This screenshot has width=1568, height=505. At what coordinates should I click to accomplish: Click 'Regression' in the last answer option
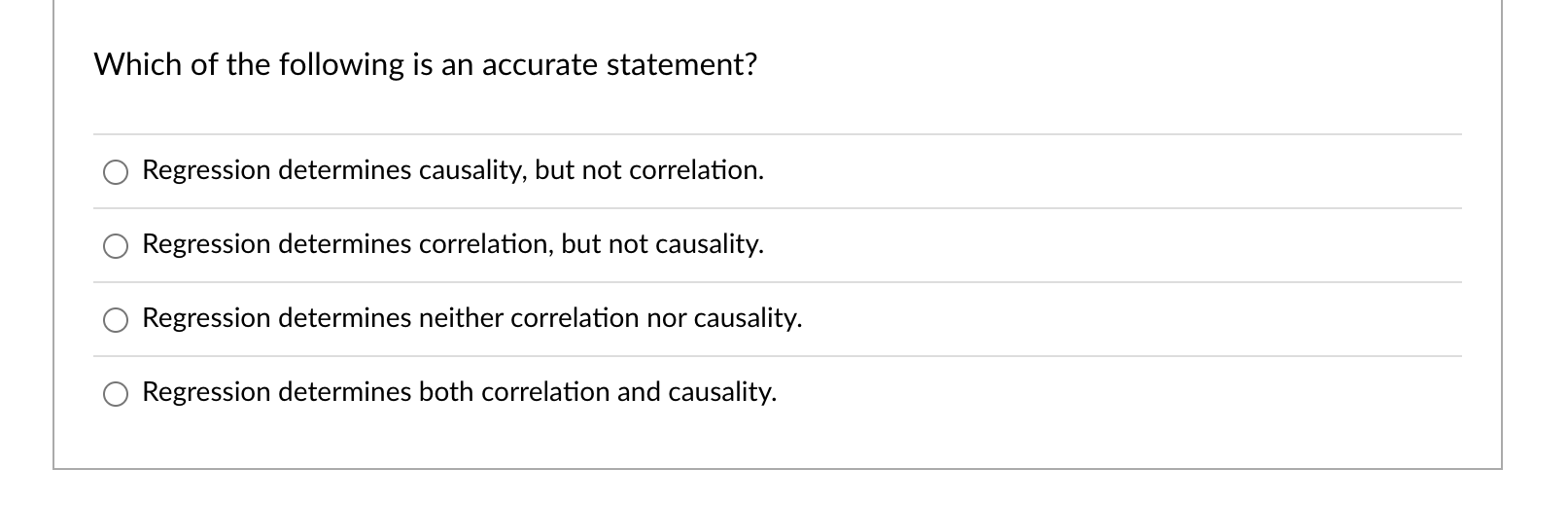coord(206,392)
